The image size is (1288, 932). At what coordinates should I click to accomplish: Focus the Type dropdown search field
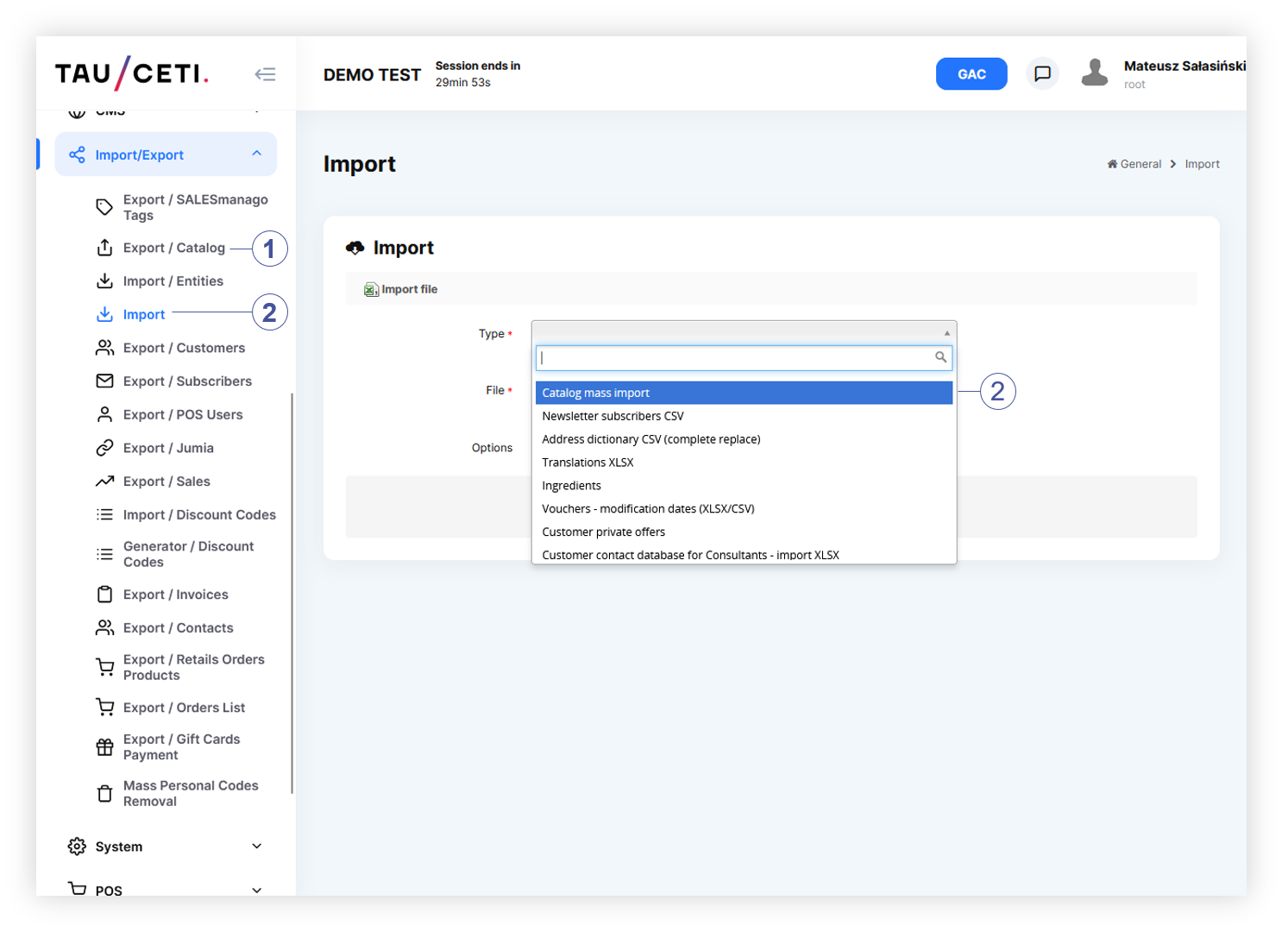(735, 357)
